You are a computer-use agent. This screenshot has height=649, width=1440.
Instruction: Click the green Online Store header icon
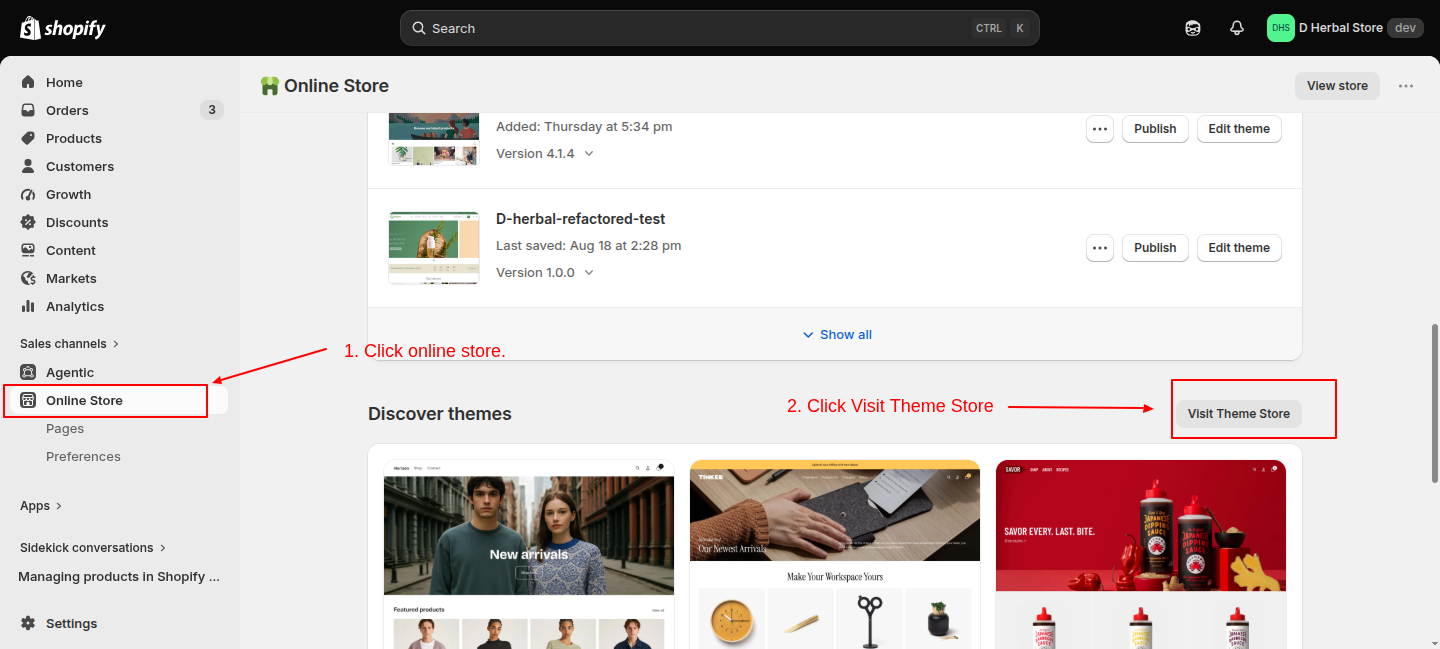coord(269,86)
